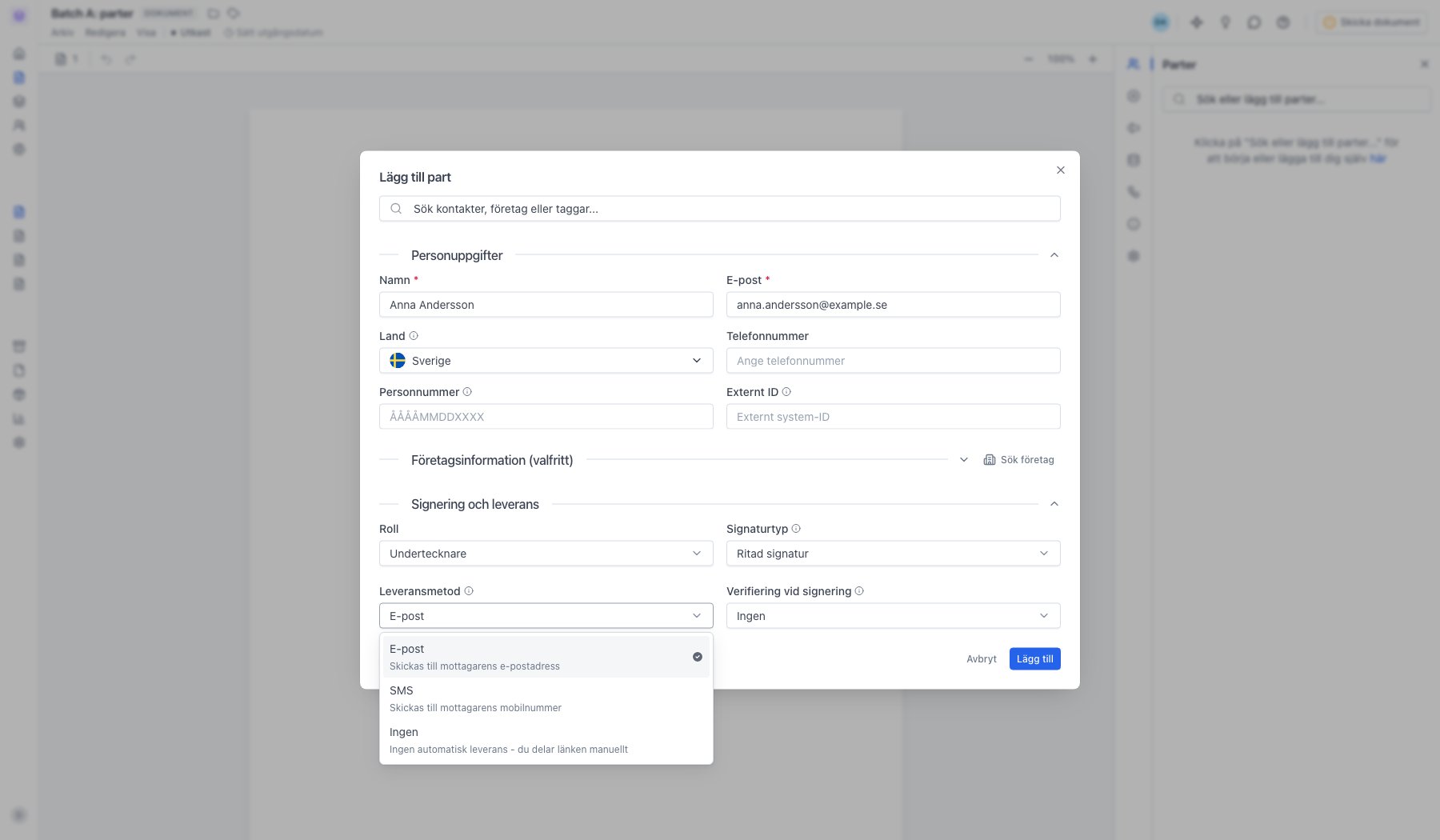Viewport: 1440px width, 840px height.
Task: Click the Parter panel search field
Action: (x=1297, y=99)
